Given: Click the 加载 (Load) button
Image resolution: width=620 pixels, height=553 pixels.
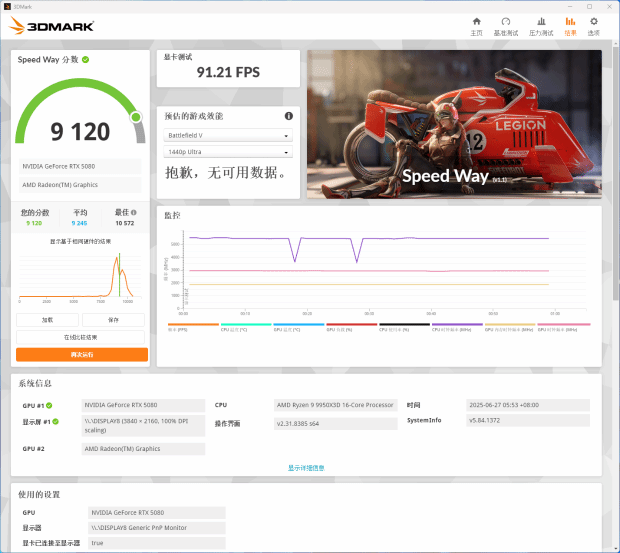Looking at the screenshot, I should coord(47,320).
